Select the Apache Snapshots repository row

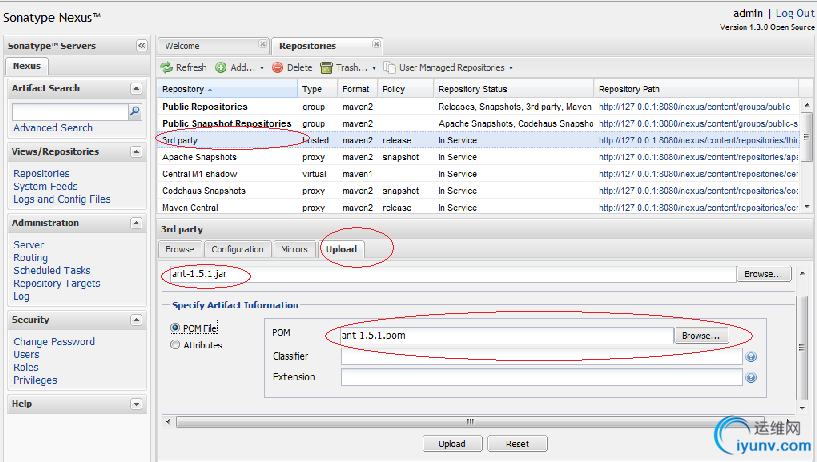[x=478, y=157]
